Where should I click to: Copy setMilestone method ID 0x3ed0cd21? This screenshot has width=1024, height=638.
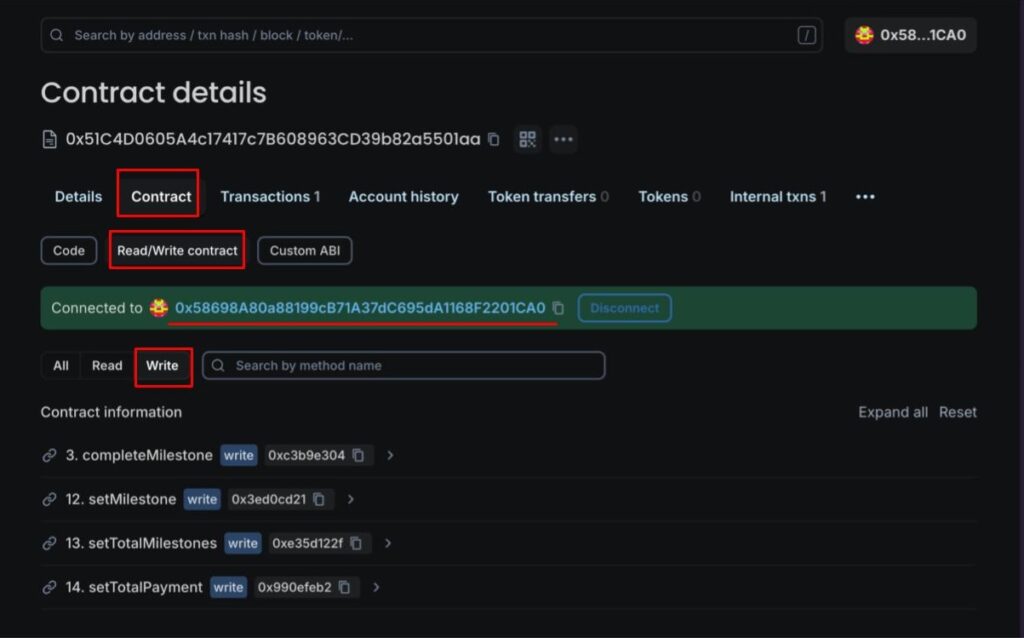[x=319, y=499]
